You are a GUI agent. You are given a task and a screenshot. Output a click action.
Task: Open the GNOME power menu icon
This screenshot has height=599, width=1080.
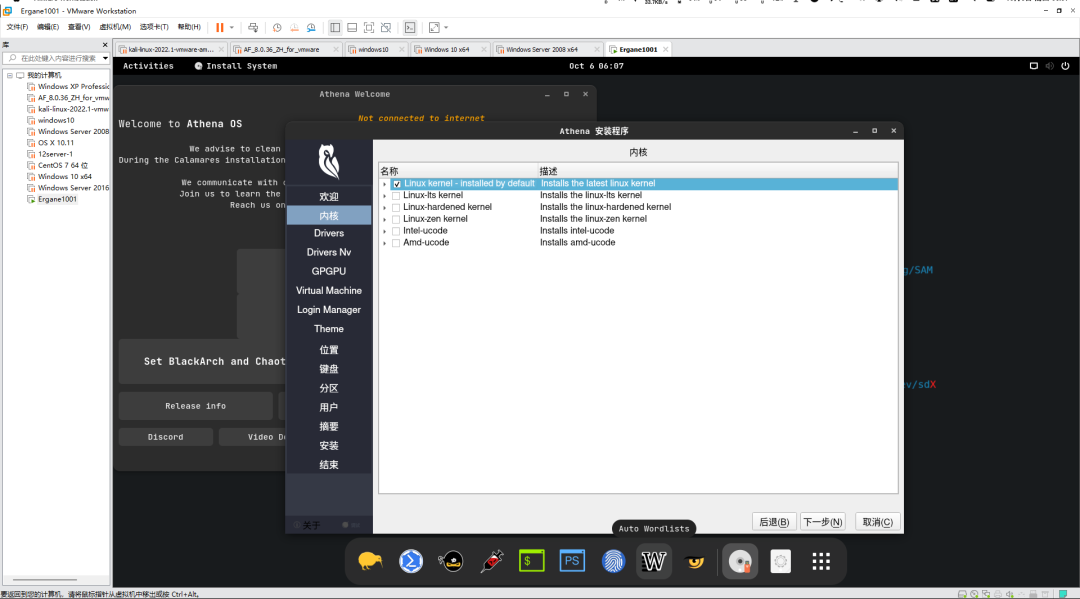click(1065, 66)
